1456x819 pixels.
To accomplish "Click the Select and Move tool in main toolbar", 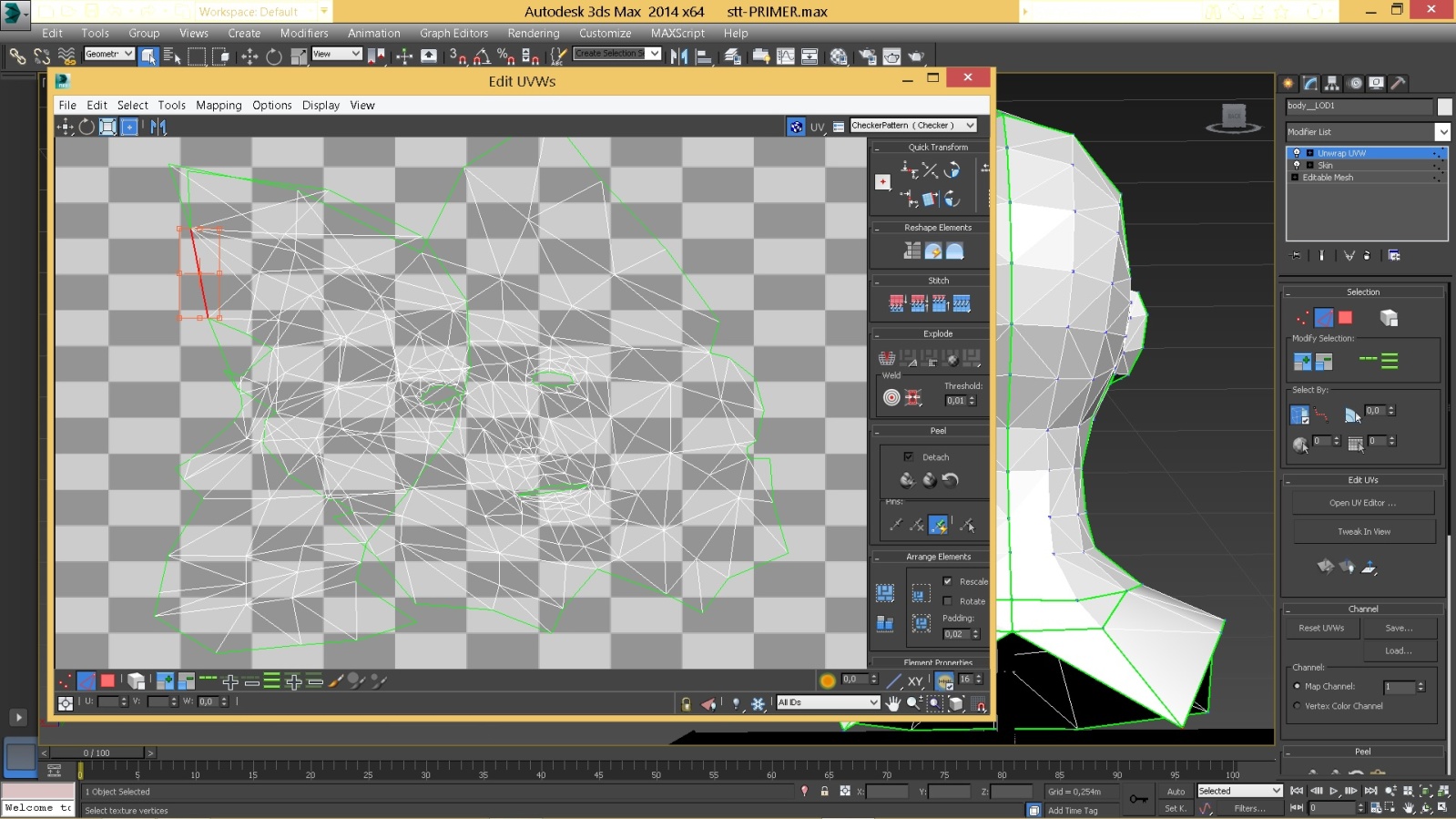I will (249, 56).
